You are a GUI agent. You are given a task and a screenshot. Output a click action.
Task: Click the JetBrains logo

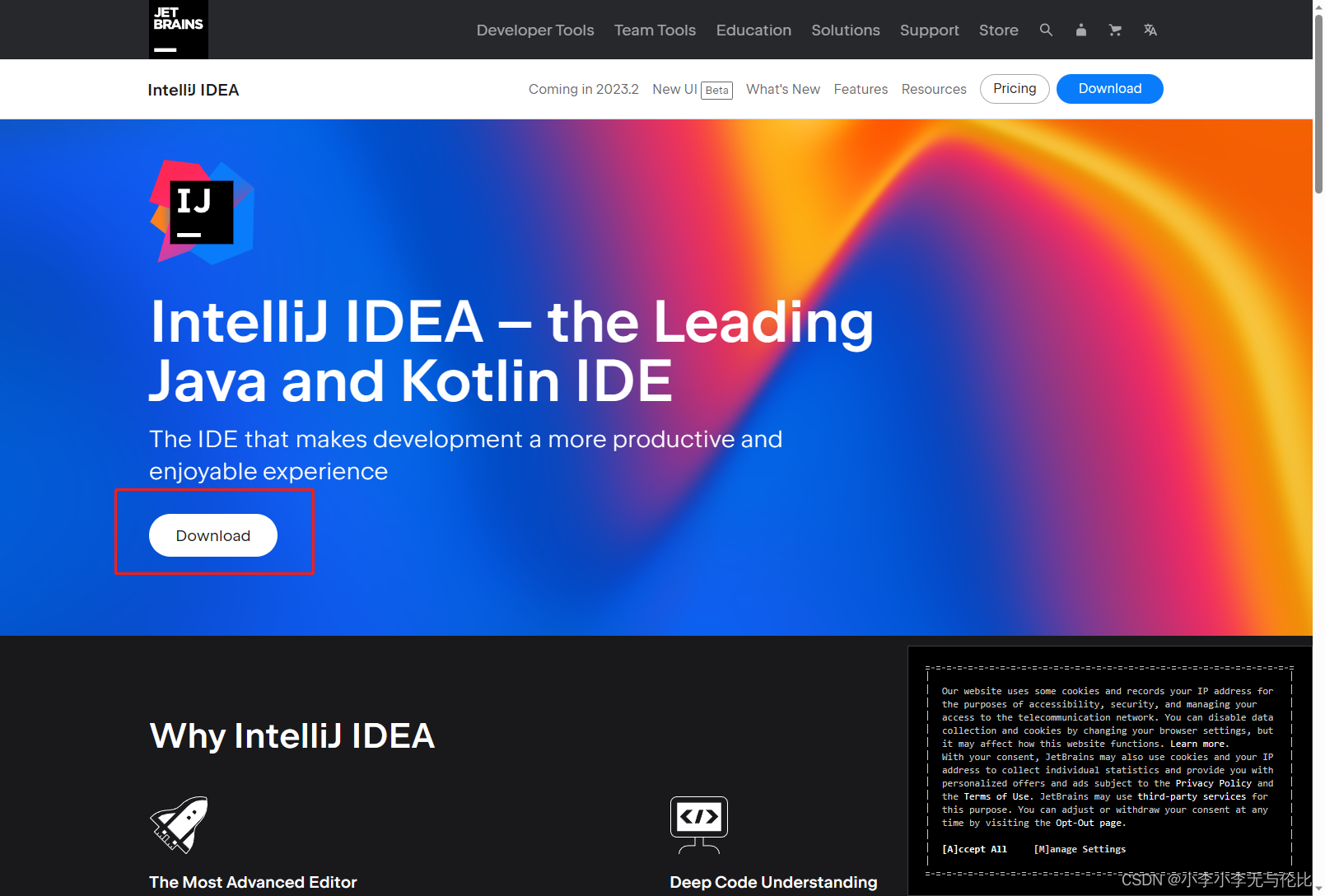[178, 30]
